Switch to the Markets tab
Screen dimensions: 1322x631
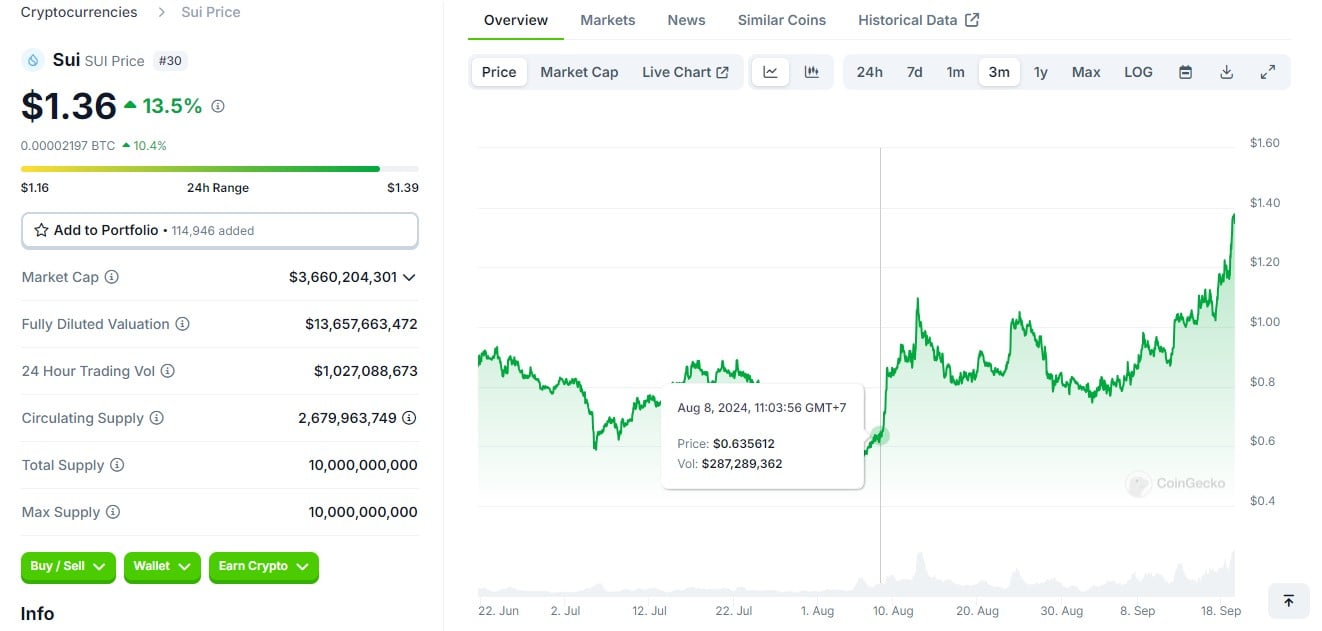point(607,20)
